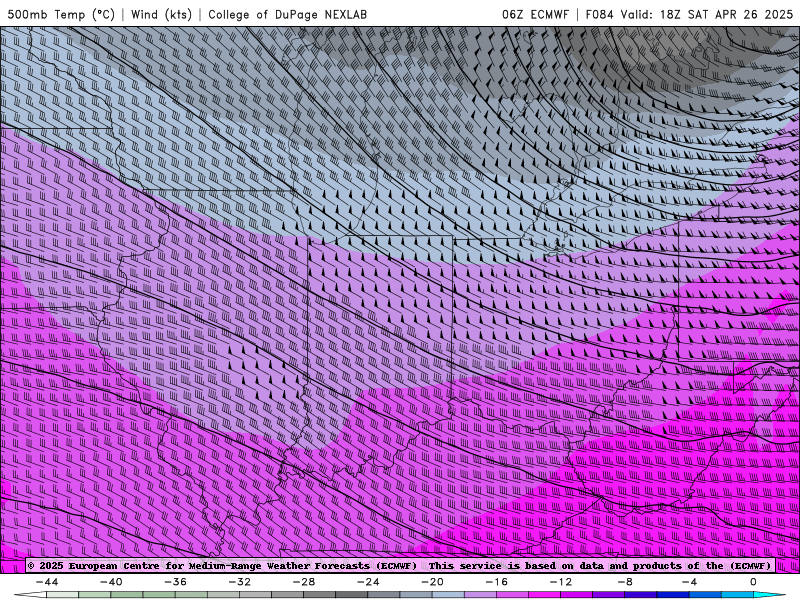Click the "-36" color bar label
Image resolution: width=800 pixels, height=600 pixels.
175,582
